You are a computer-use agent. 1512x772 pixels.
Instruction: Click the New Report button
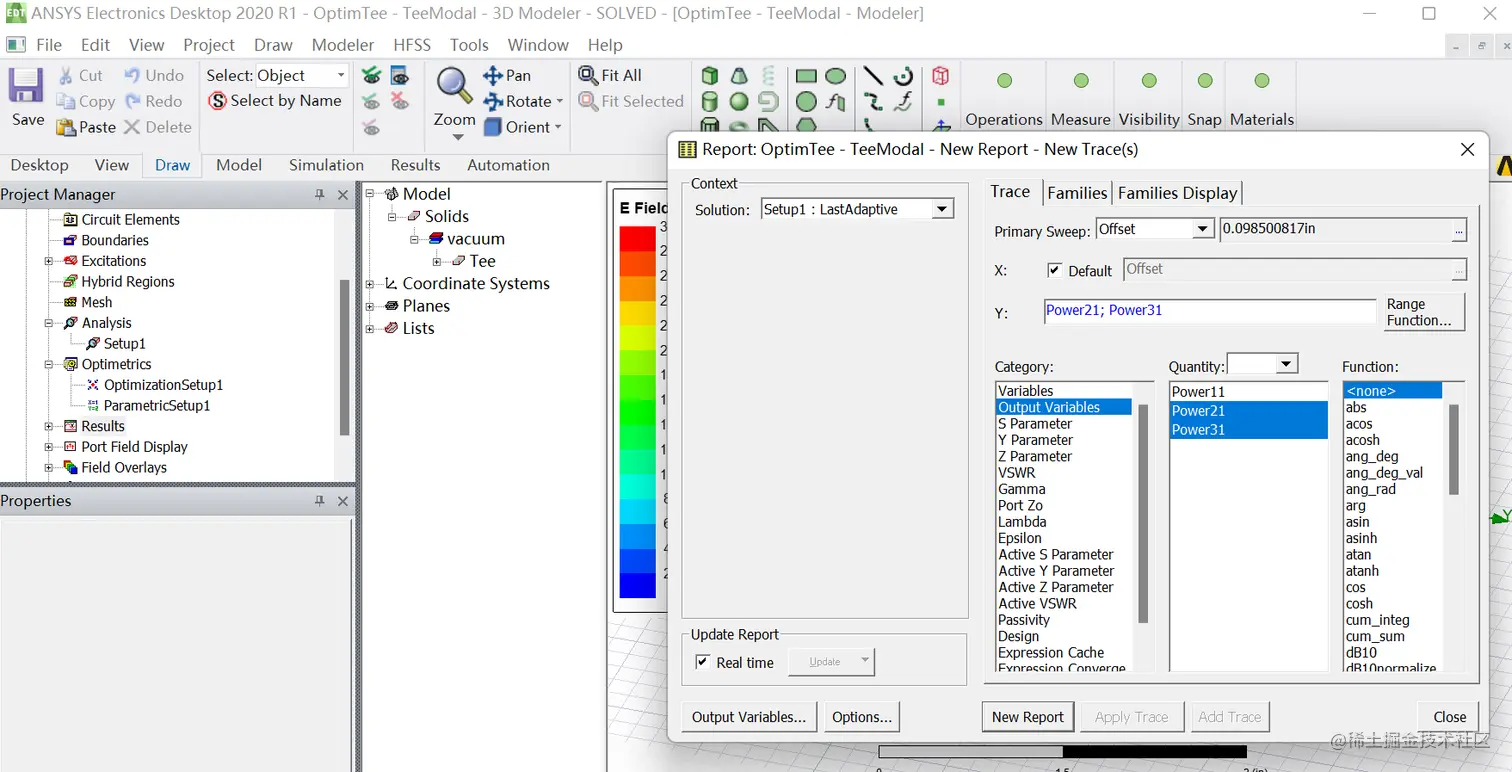tap(1028, 717)
